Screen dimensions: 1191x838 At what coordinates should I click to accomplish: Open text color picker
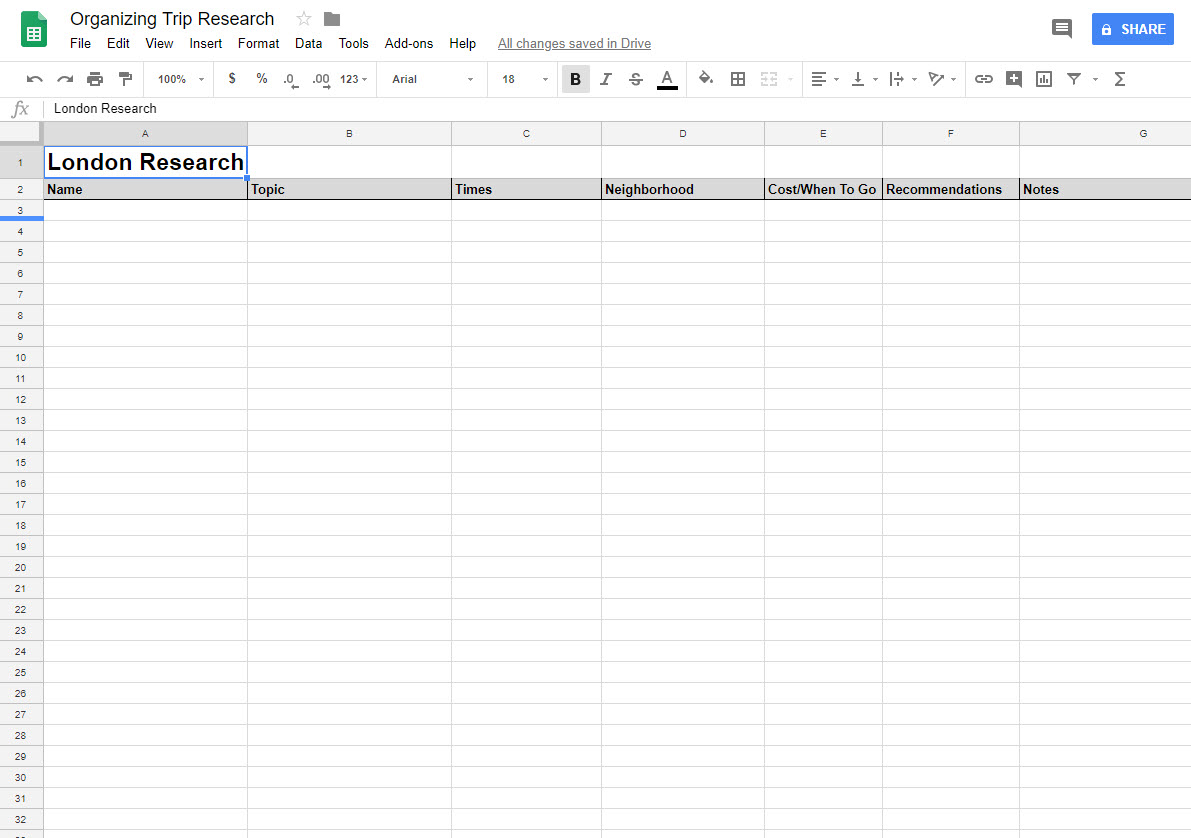(667, 79)
